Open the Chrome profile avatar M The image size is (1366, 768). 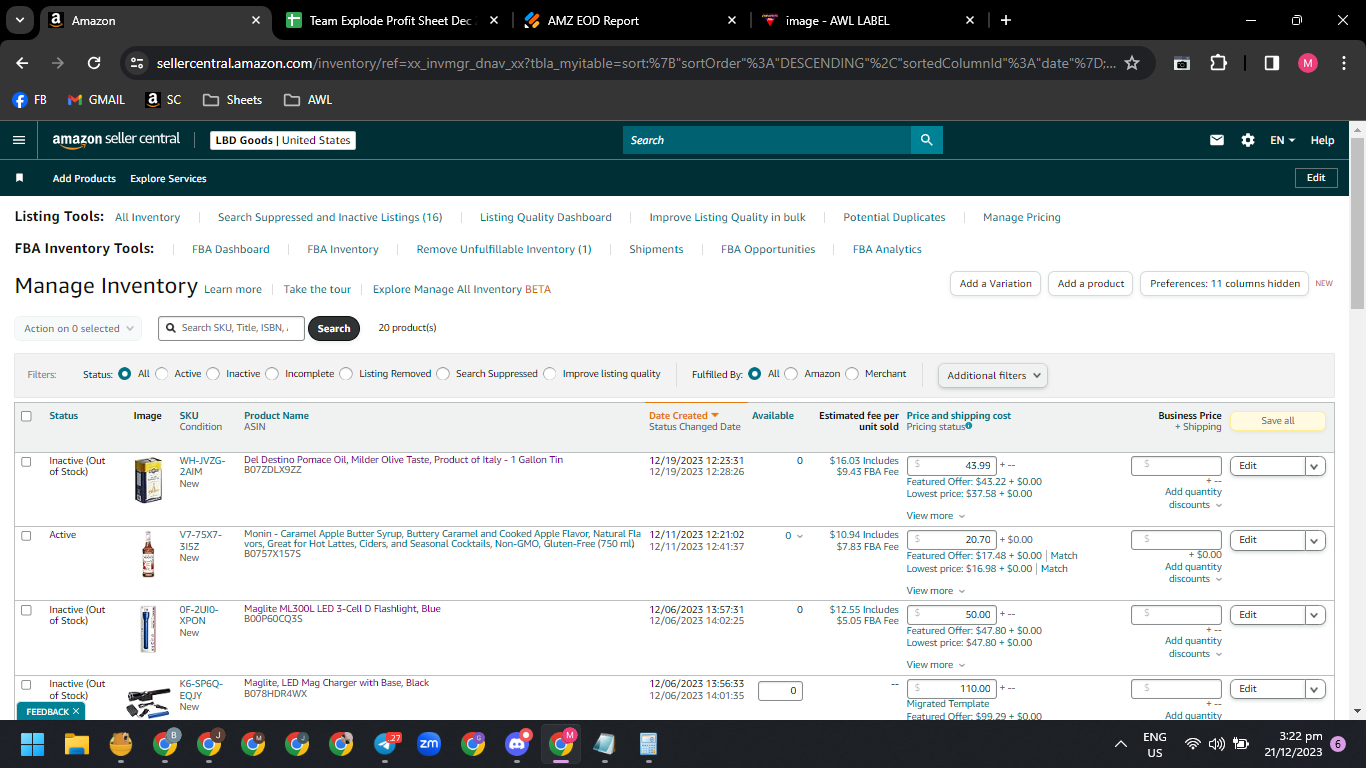(1308, 62)
